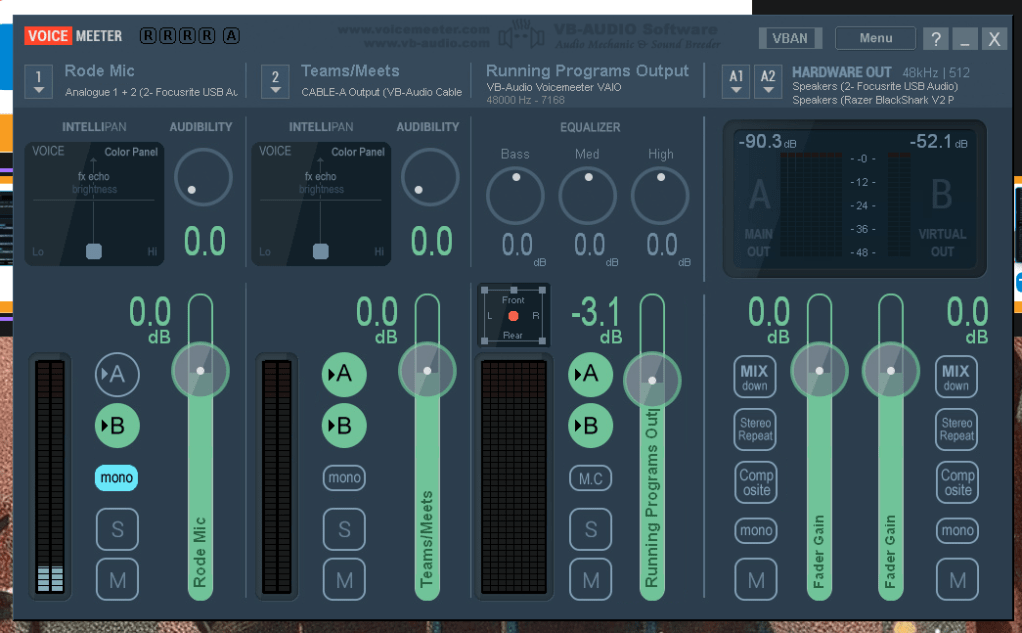Screen dimensions: 1022x633
Task: Toggle Teams/Meets routing to bus A
Action: click(x=344, y=374)
